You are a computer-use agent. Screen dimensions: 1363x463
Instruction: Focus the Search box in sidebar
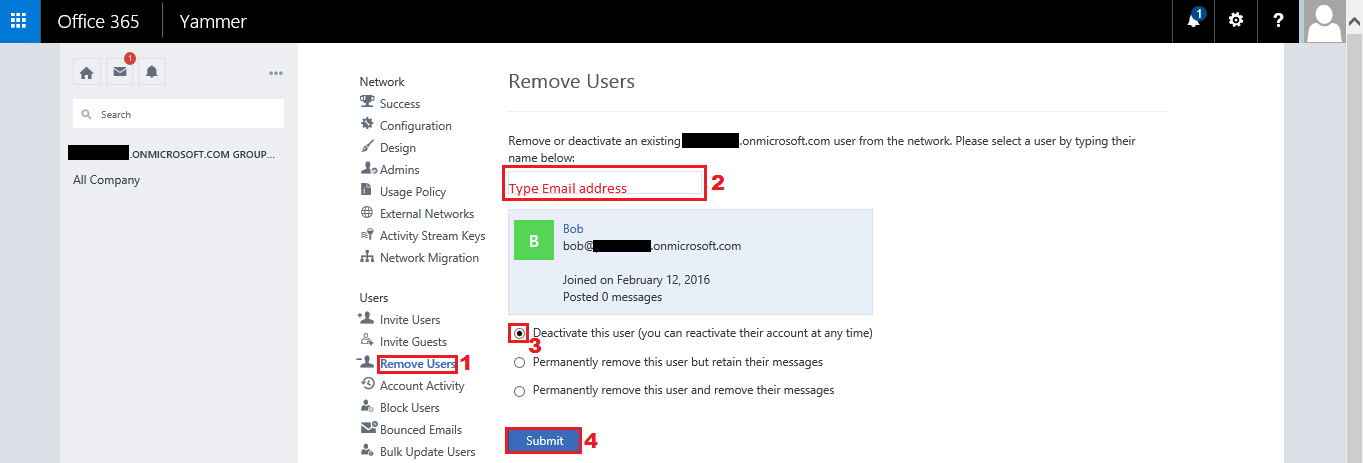click(x=180, y=114)
